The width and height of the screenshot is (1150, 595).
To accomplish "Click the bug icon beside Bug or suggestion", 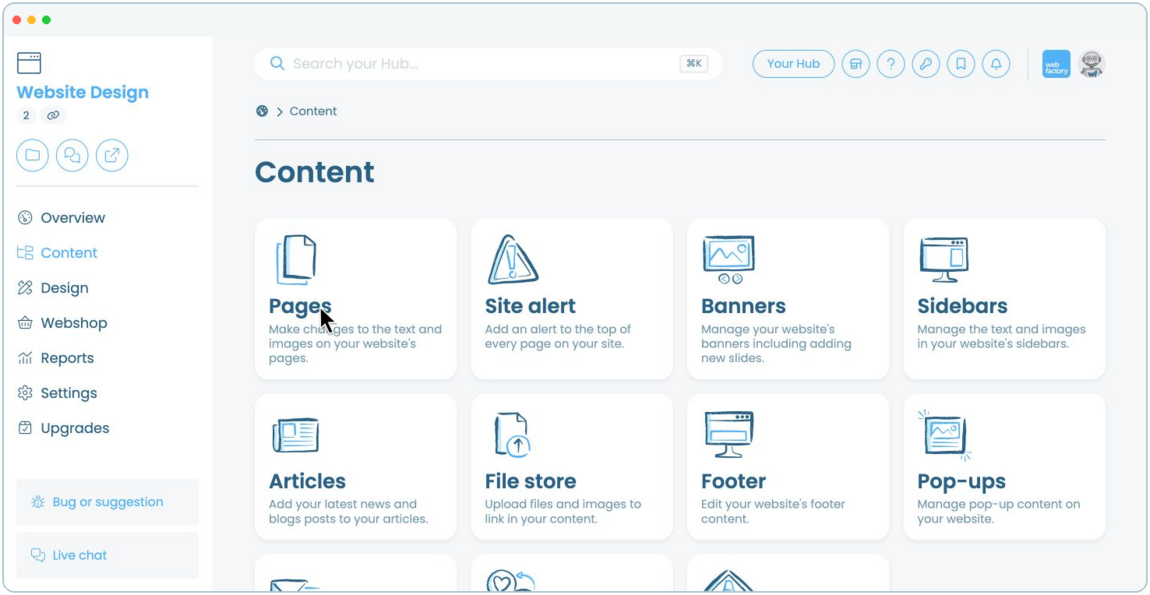I will coord(38,503).
